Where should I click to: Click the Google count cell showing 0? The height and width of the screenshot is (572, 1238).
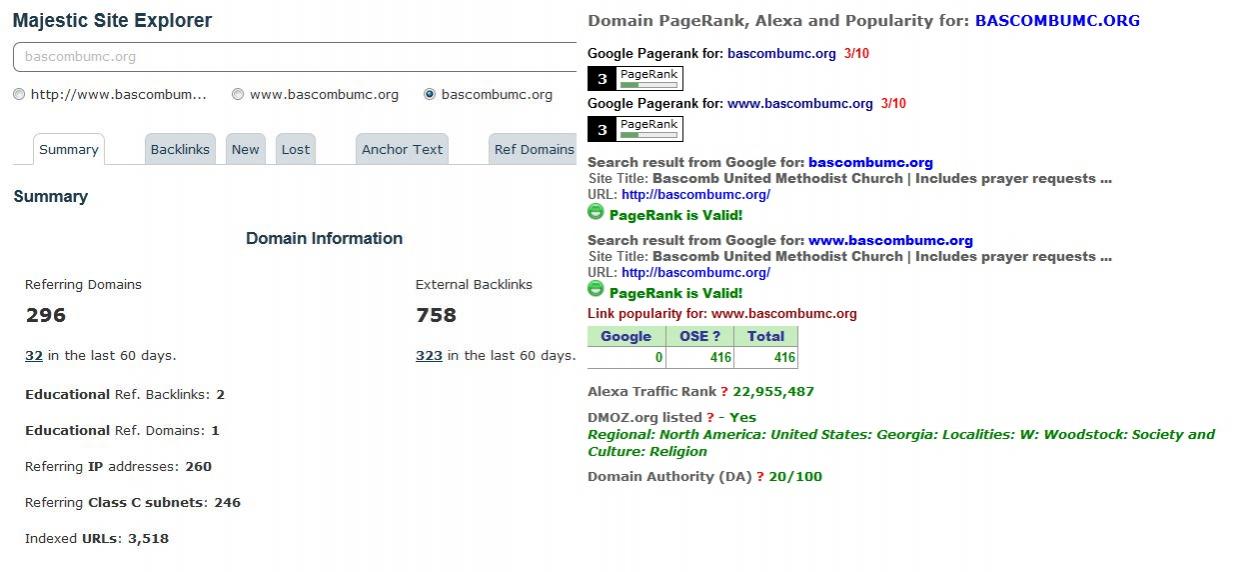click(626, 357)
